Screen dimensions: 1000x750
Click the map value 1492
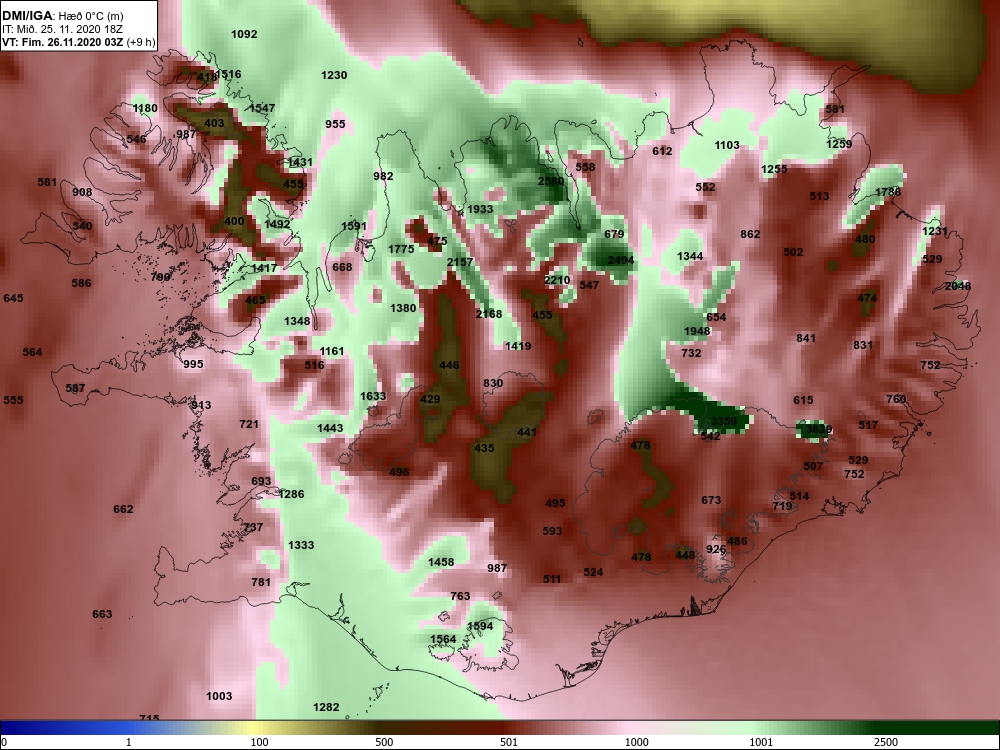[277, 224]
